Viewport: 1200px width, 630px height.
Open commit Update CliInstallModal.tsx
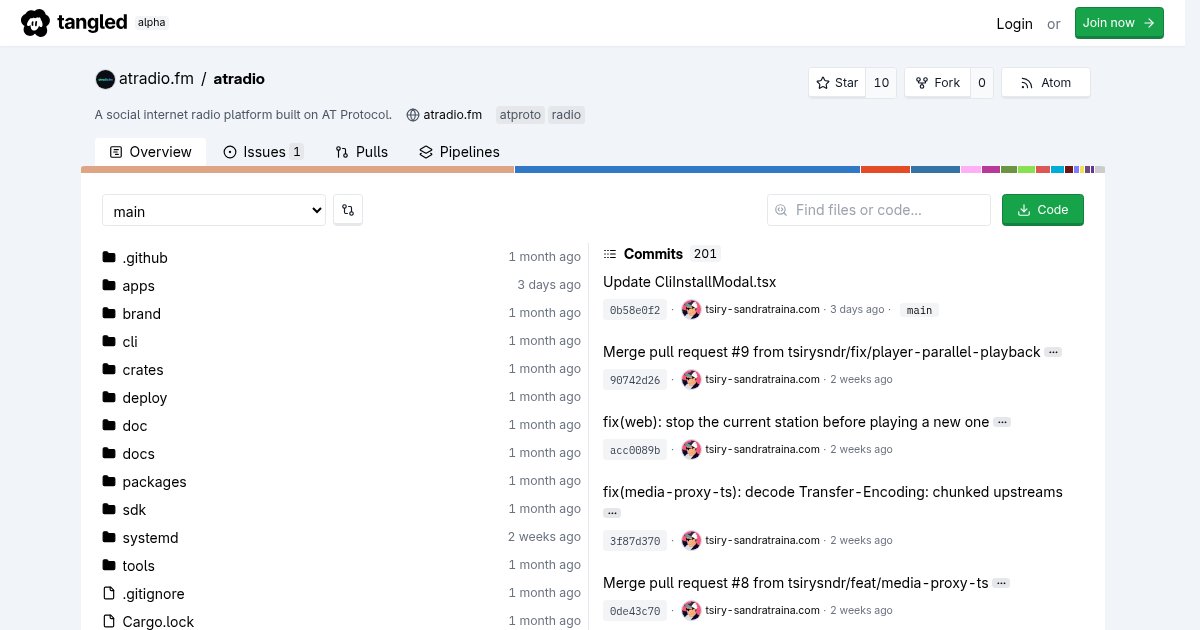point(689,282)
